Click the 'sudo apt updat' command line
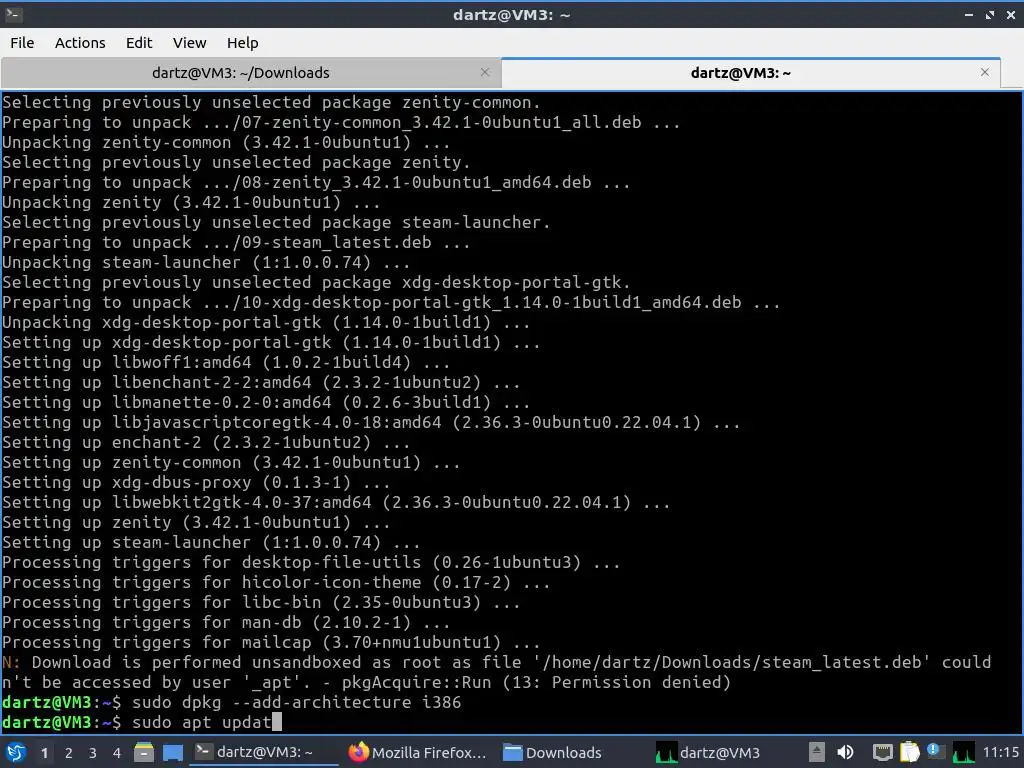The image size is (1024, 768). click(x=201, y=722)
